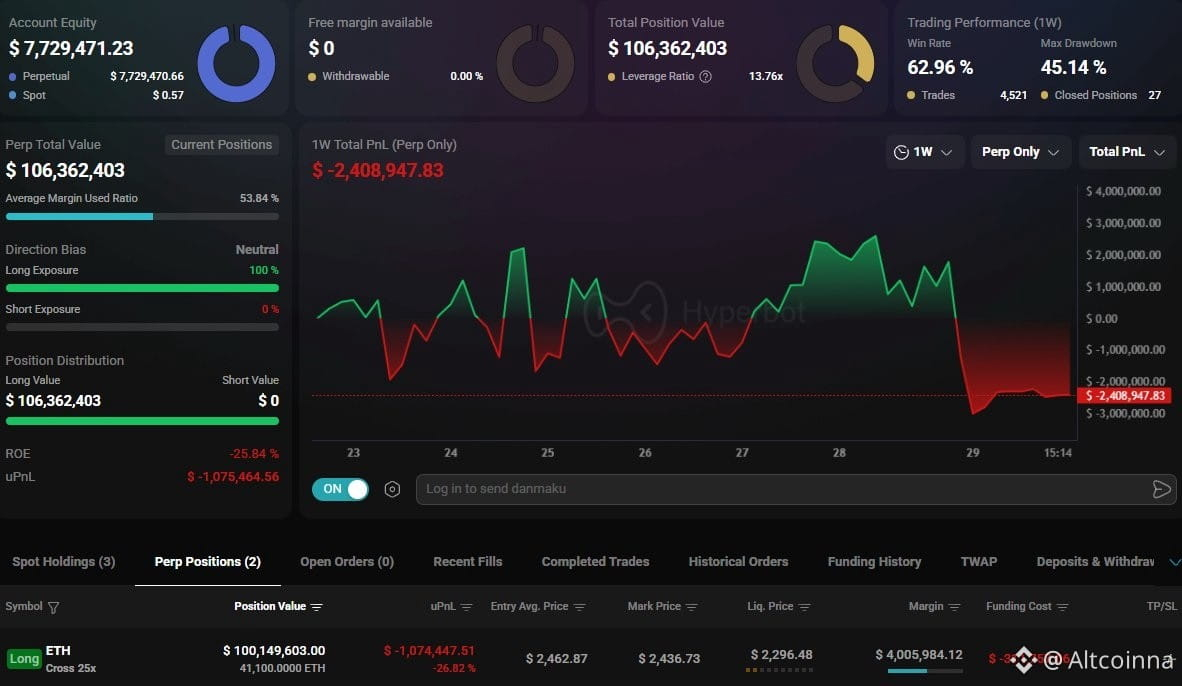
Task: Sort by Mark Price column icon
Action: pyautogui.click(x=692, y=607)
